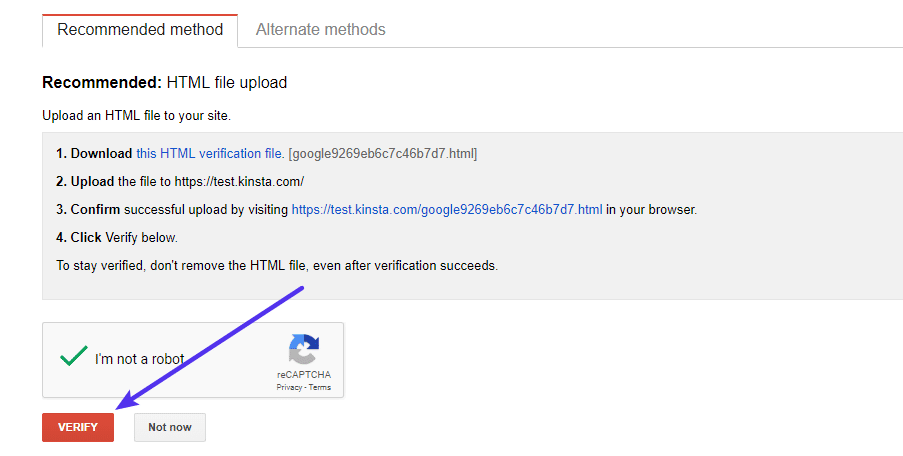
Task: Download this HTML verification file link
Action: pos(210,154)
